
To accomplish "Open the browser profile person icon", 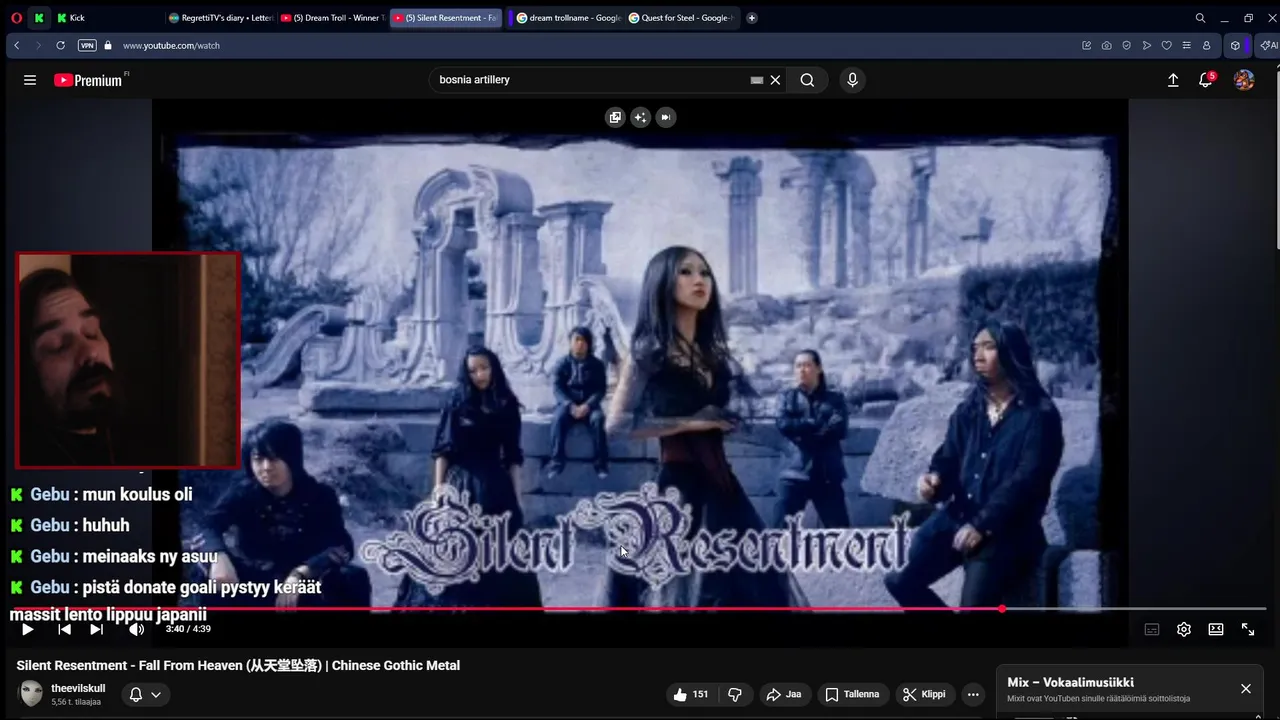I will click(x=1206, y=45).
